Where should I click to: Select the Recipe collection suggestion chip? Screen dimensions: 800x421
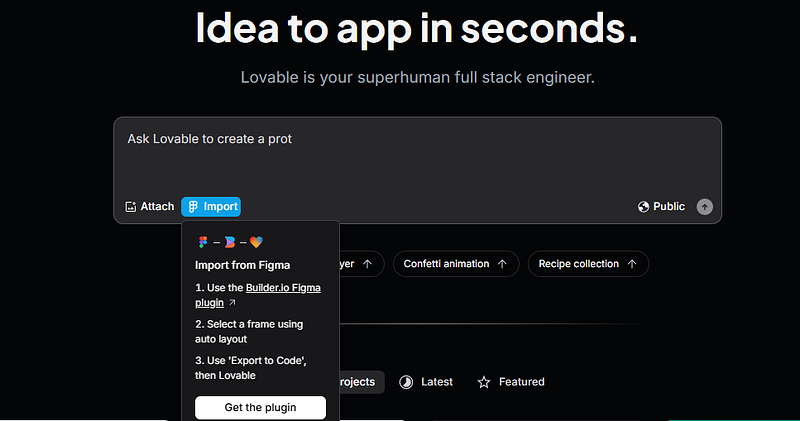(588, 264)
